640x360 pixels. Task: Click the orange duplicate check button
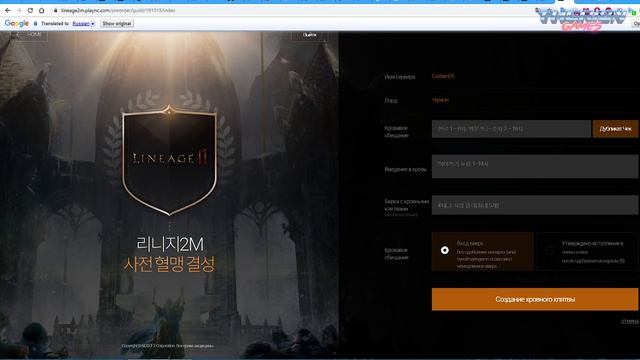pos(615,129)
